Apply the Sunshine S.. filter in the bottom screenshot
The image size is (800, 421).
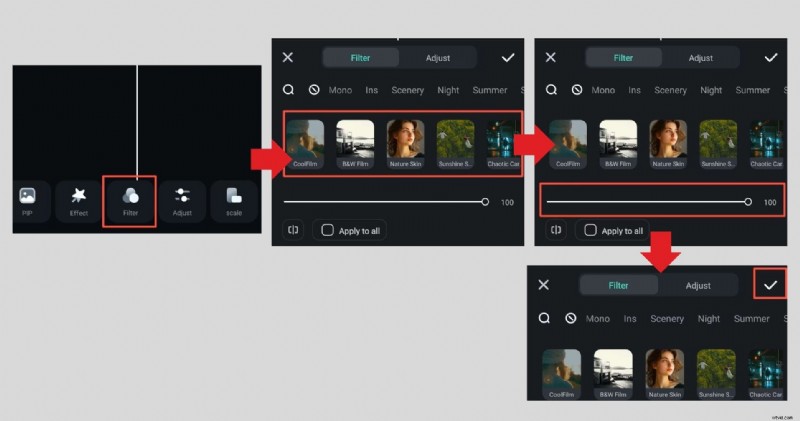click(716, 374)
